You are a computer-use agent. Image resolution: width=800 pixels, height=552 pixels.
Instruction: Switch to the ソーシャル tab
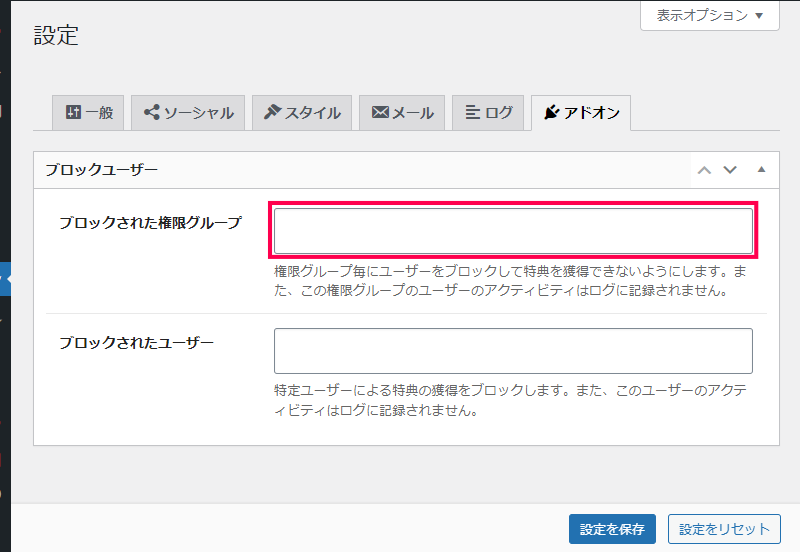click(x=188, y=112)
